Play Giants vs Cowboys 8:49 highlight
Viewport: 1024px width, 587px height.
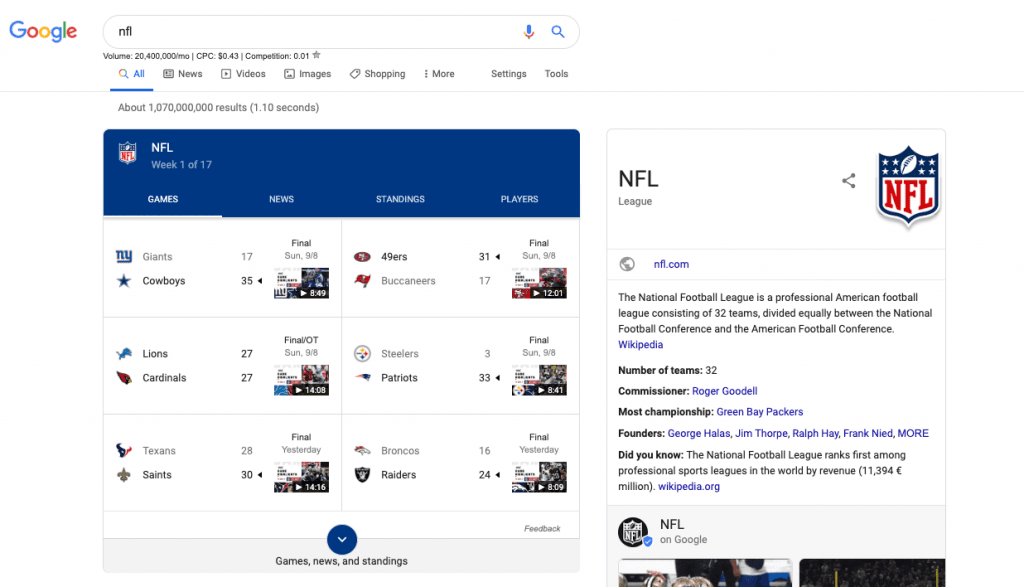[x=301, y=283]
